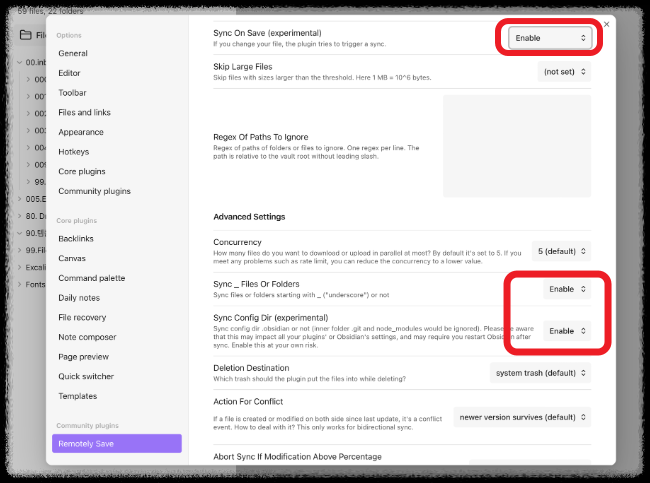This screenshot has width=650, height=483.
Task: Click the Sync On Save (experimental) label
Action: point(267,33)
